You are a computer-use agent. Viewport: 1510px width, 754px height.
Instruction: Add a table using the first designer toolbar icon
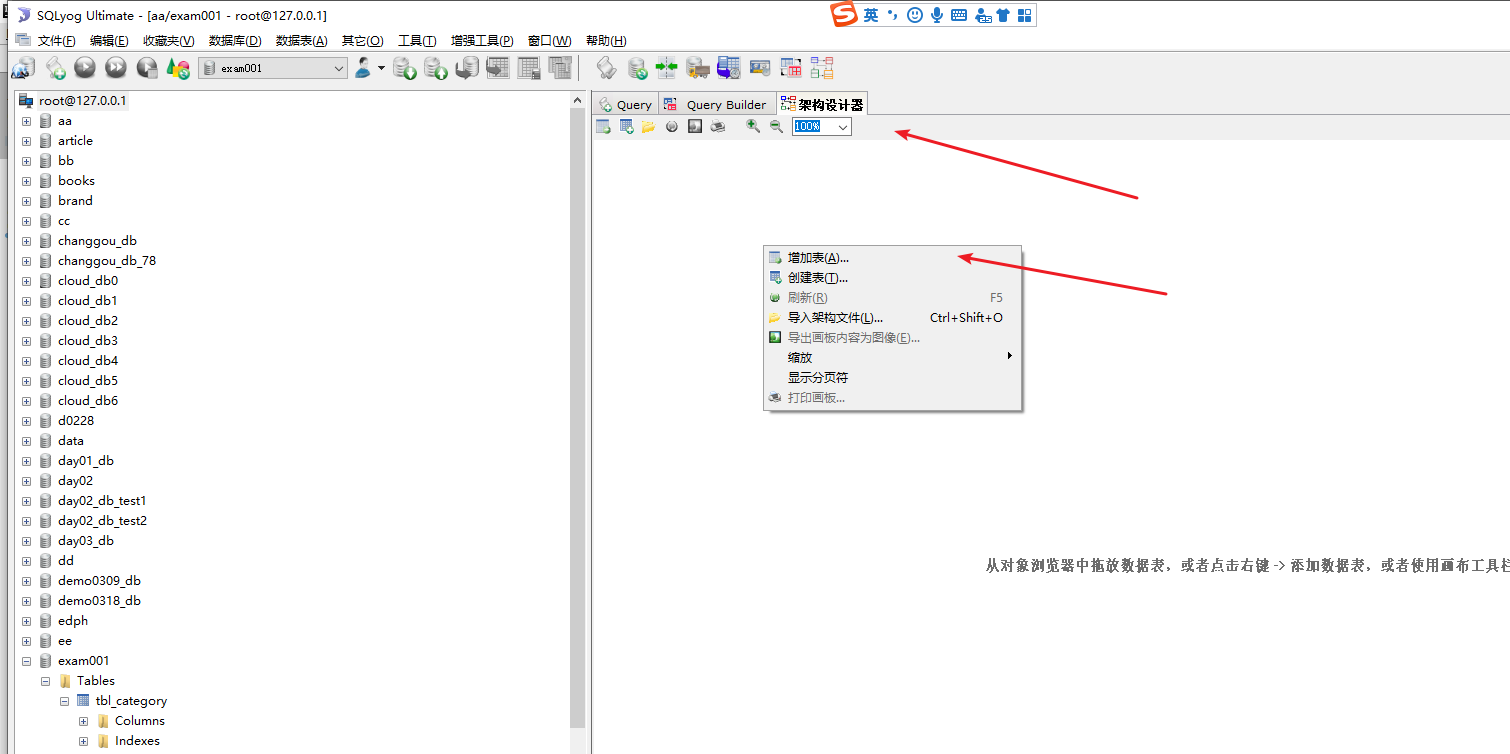(x=603, y=126)
